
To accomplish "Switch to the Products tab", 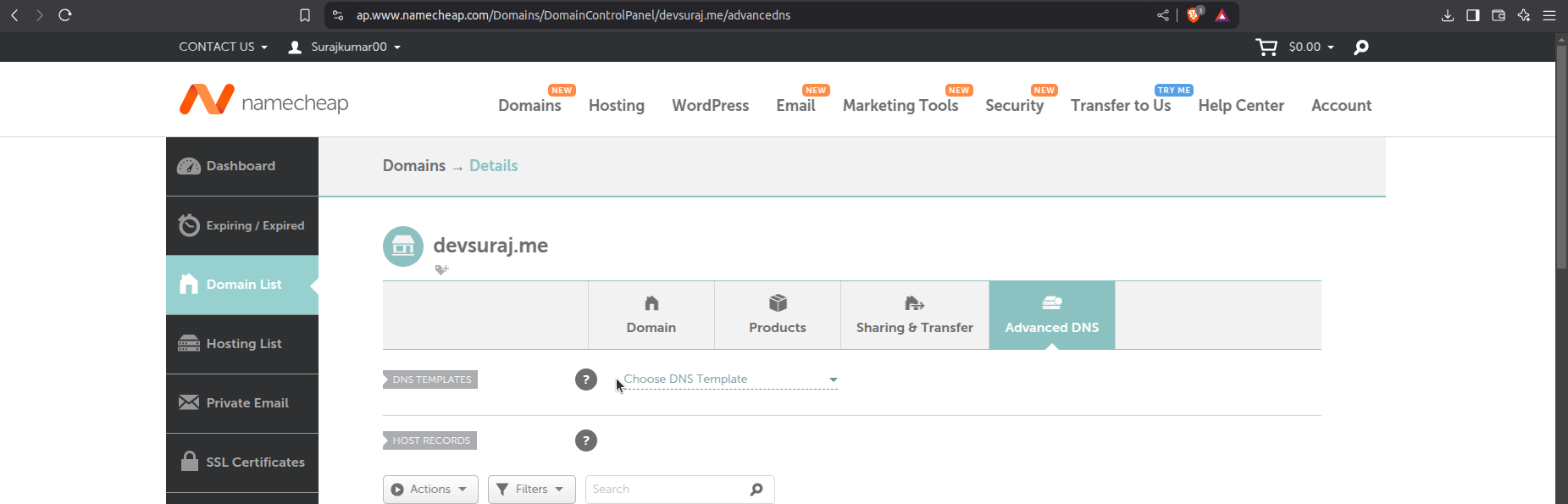I will (x=778, y=315).
